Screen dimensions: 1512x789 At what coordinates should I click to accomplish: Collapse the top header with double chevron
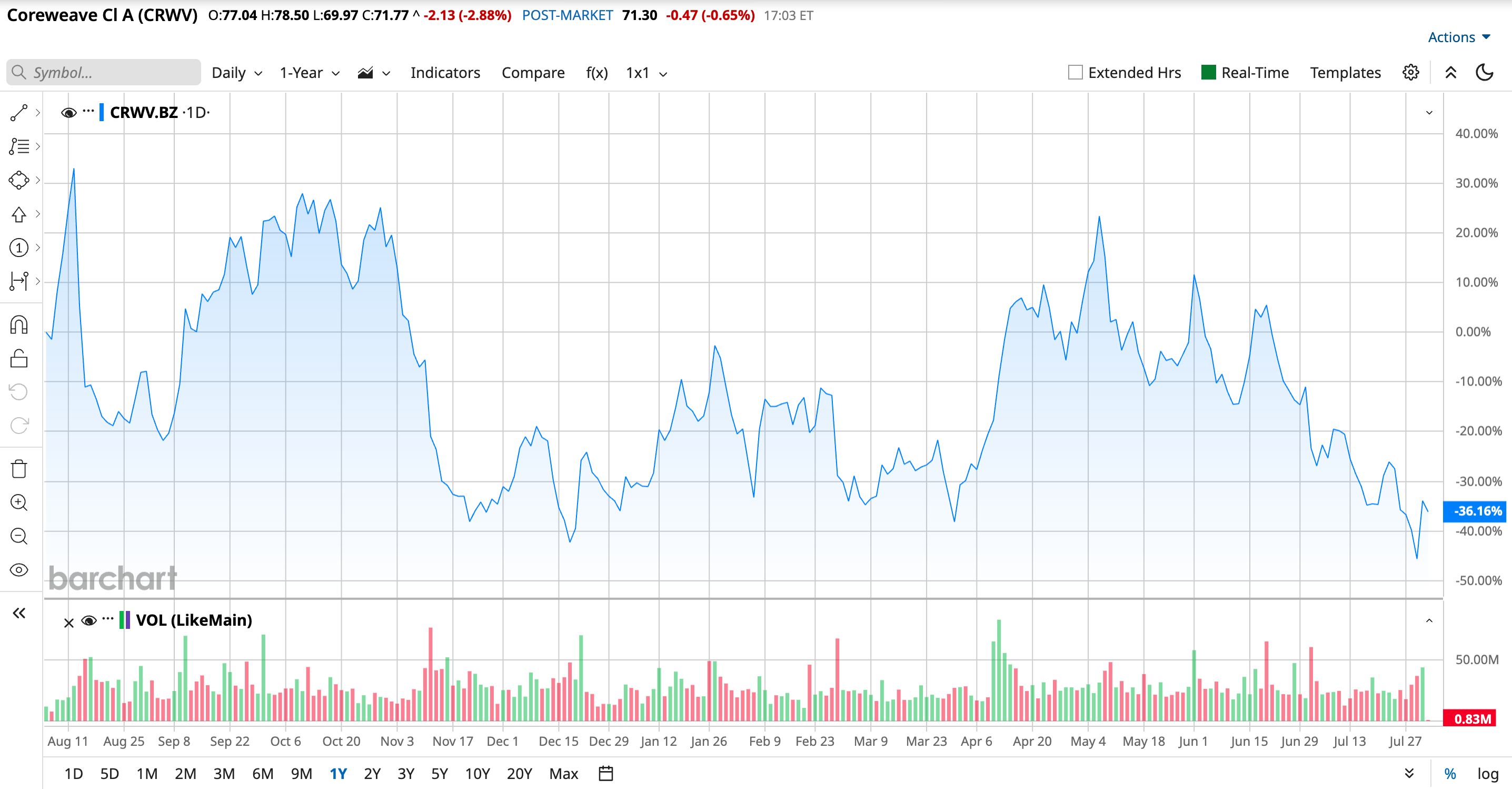point(1451,72)
